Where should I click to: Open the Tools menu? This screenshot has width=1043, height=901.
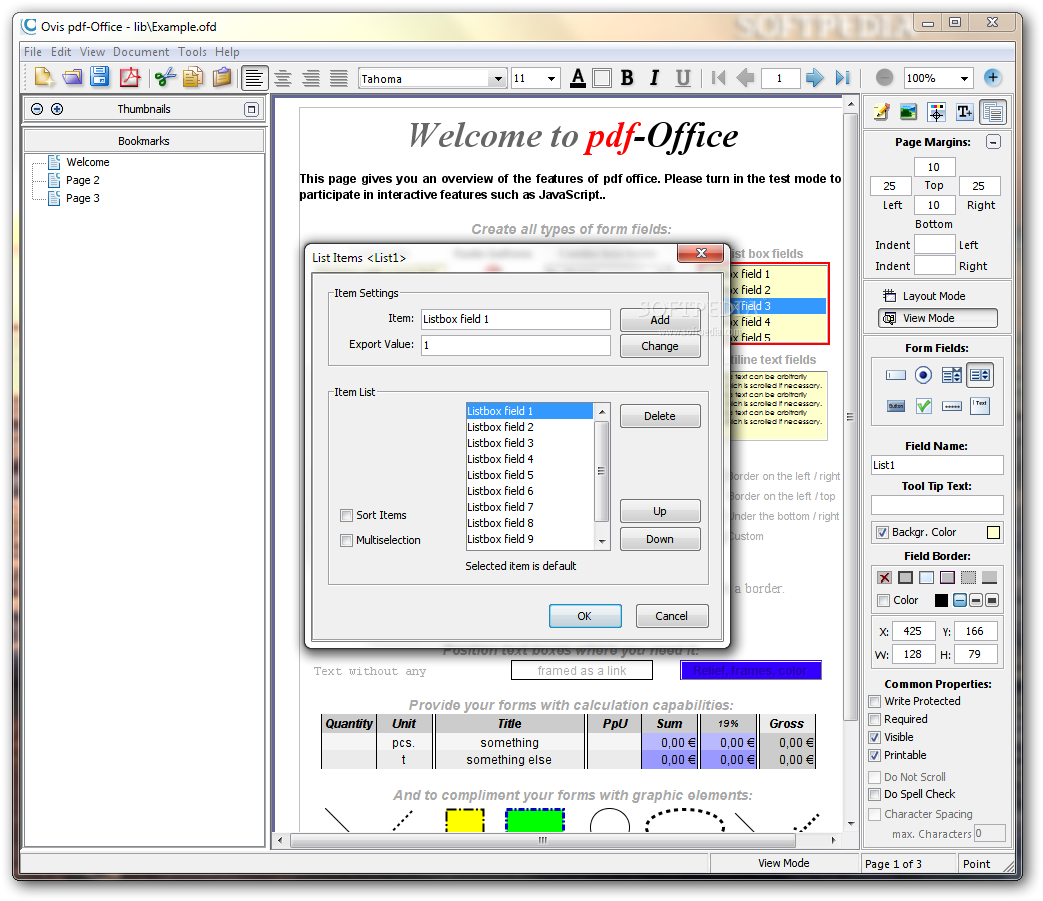coord(192,52)
